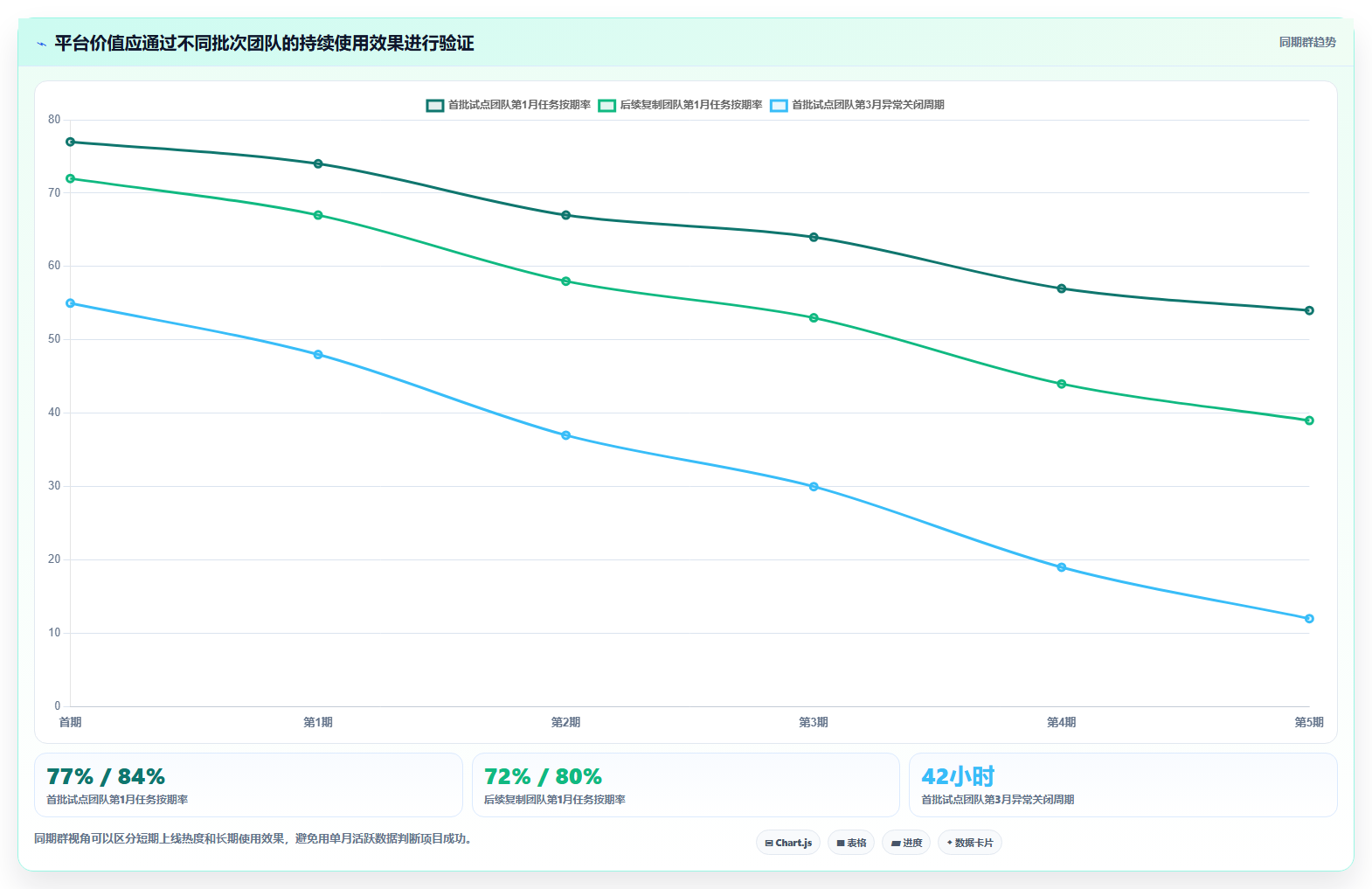This screenshot has width=1372, height=889.
Task: Select the blue data point at 第3期
Action: (814, 486)
